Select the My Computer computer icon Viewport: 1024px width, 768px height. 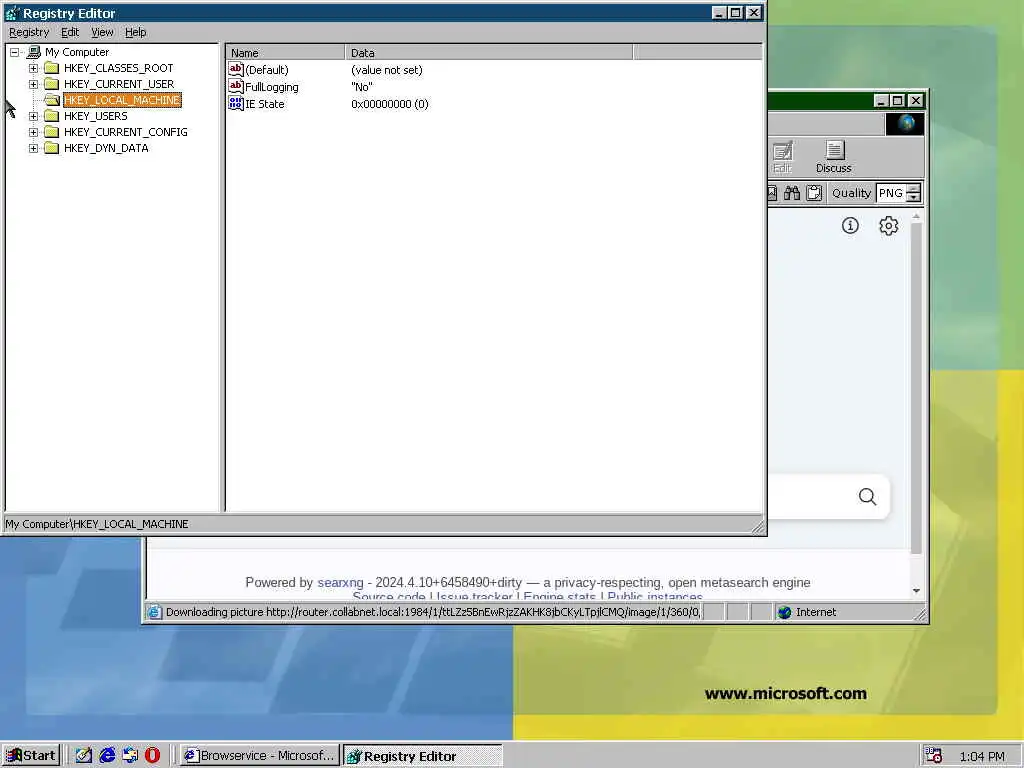[34, 52]
